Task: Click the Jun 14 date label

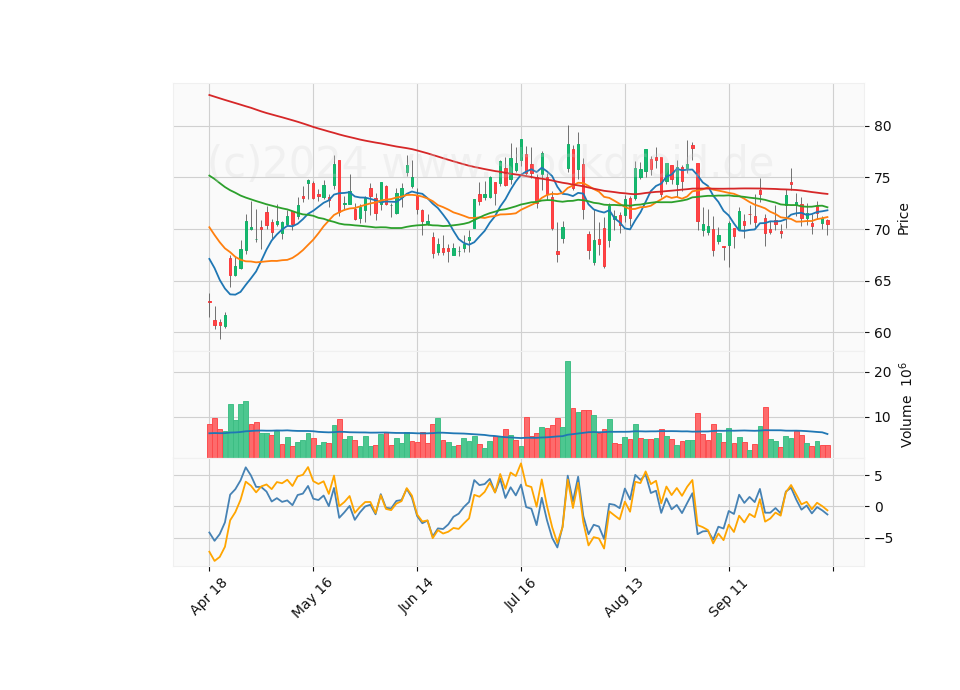Action: [x=415, y=596]
